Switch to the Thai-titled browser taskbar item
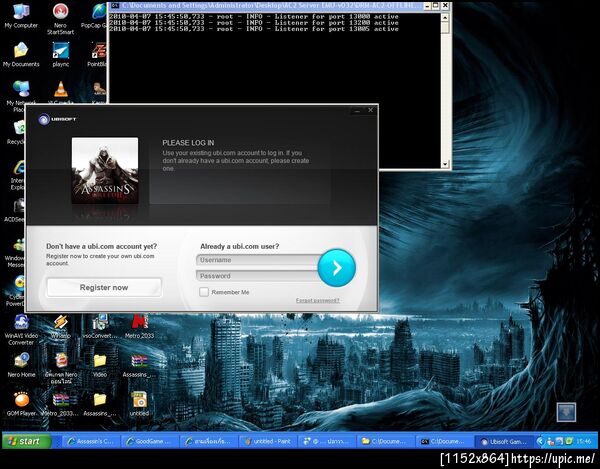Screen dimensions: 600x469 click(209, 441)
